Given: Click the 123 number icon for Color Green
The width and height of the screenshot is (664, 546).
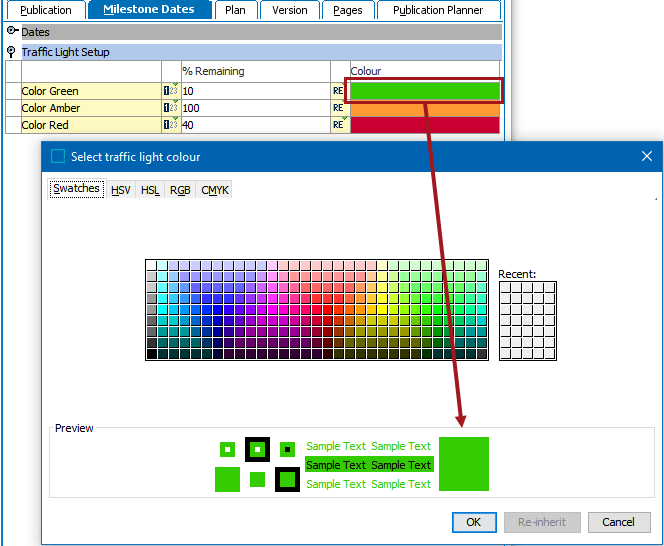Looking at the screenshot, I should [170, 91].
